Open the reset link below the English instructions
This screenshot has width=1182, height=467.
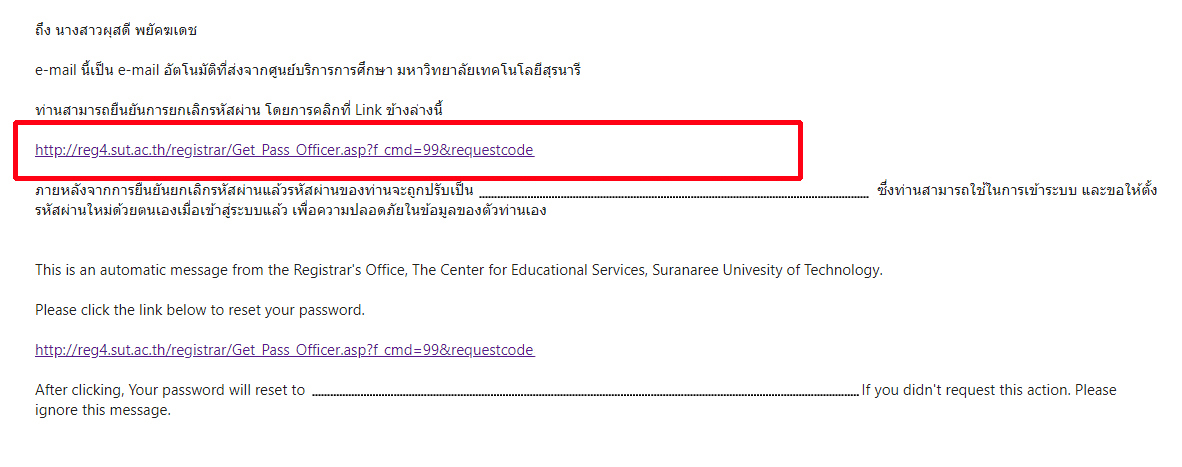point(284,350)
